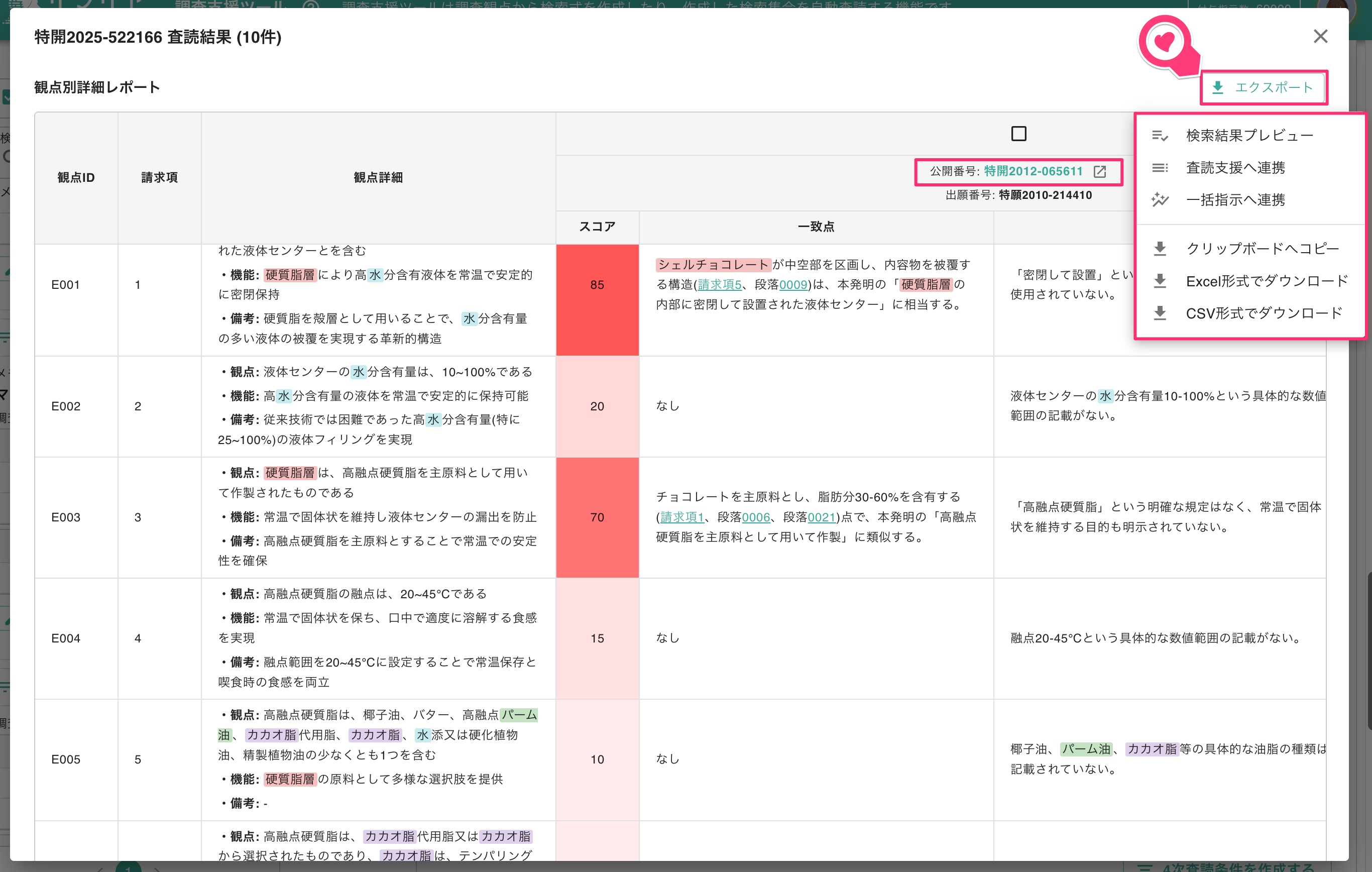
Task: Click なし in the E002 一致点 cell
Action: click(668, 406)
